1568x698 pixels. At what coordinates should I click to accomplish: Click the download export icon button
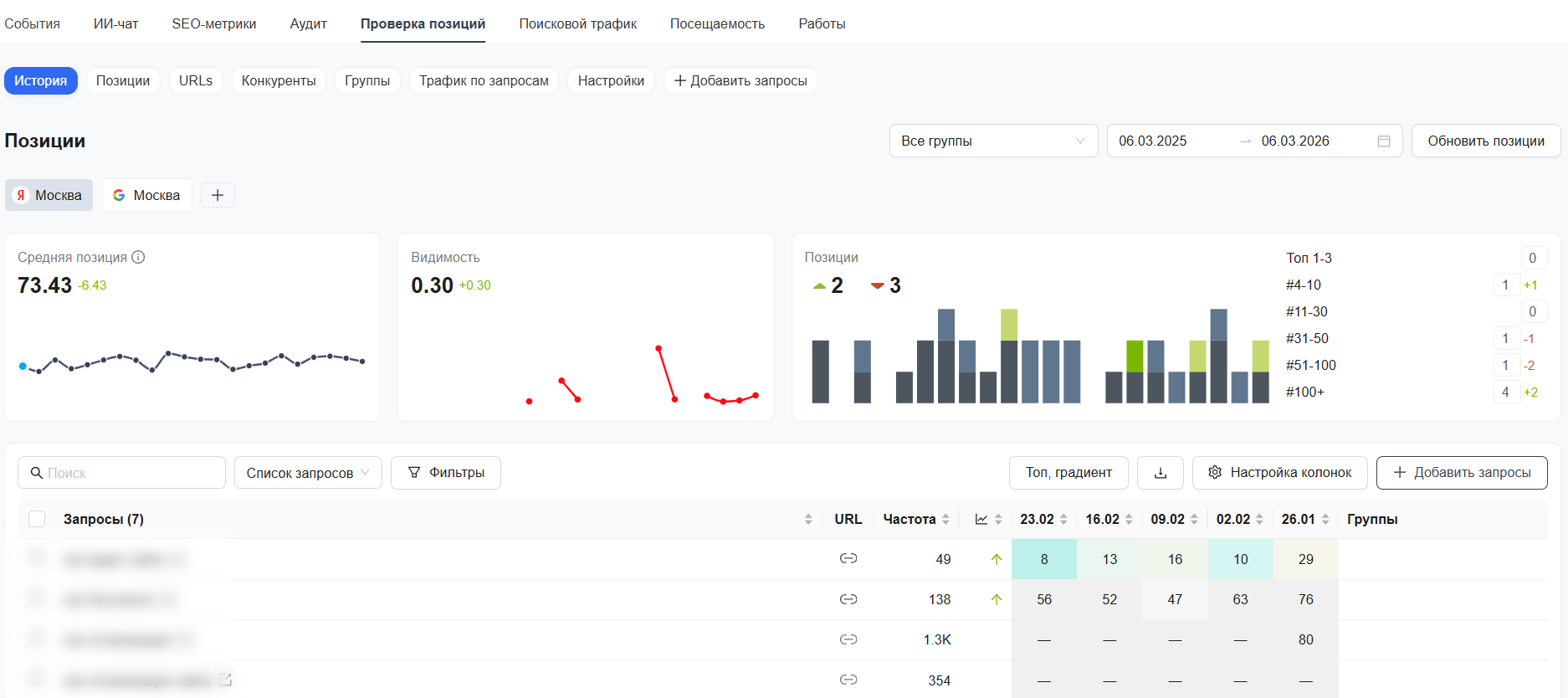pos(1160,473)
